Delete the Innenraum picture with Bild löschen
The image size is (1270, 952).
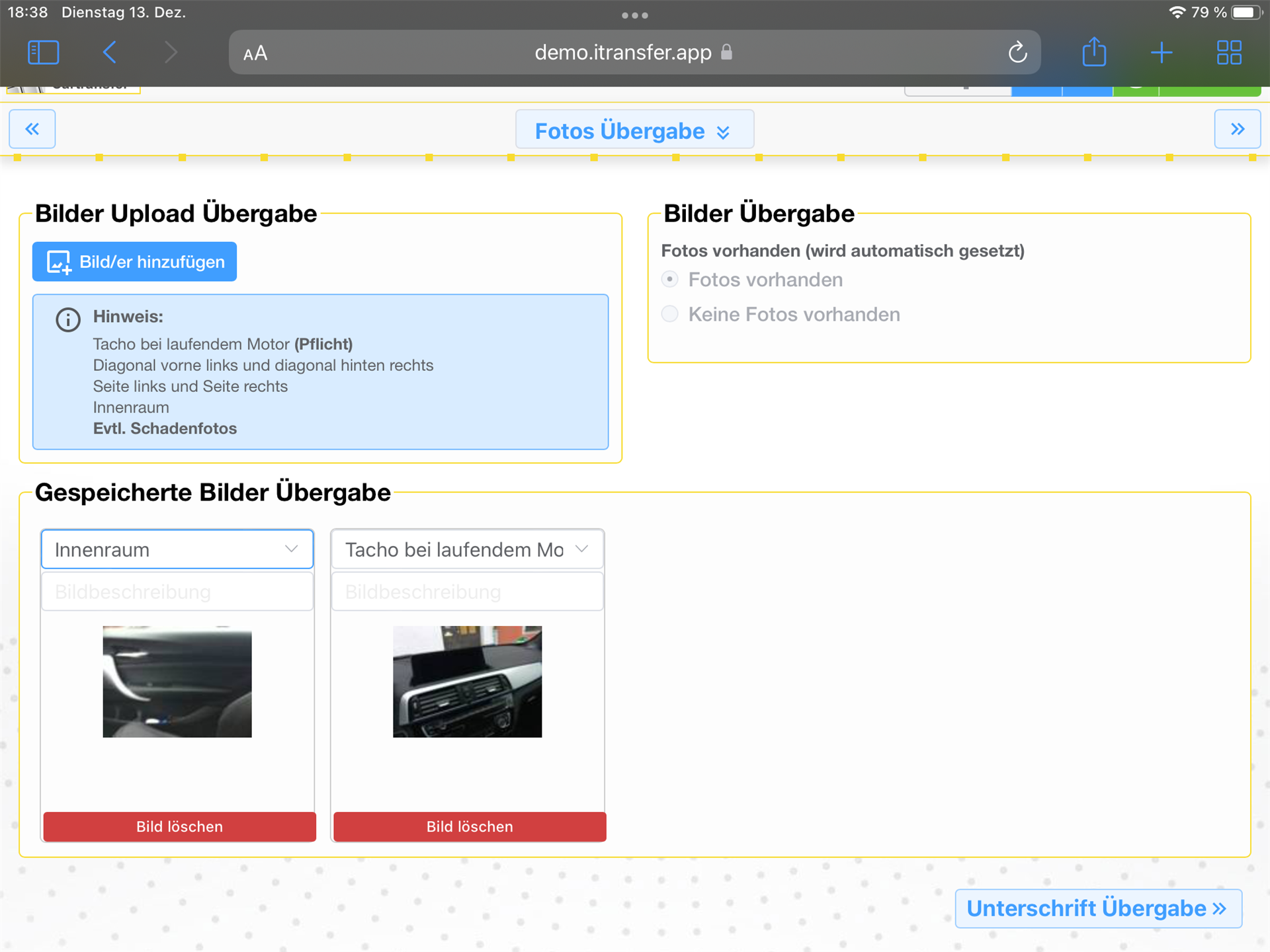click(x=179, y=826)
